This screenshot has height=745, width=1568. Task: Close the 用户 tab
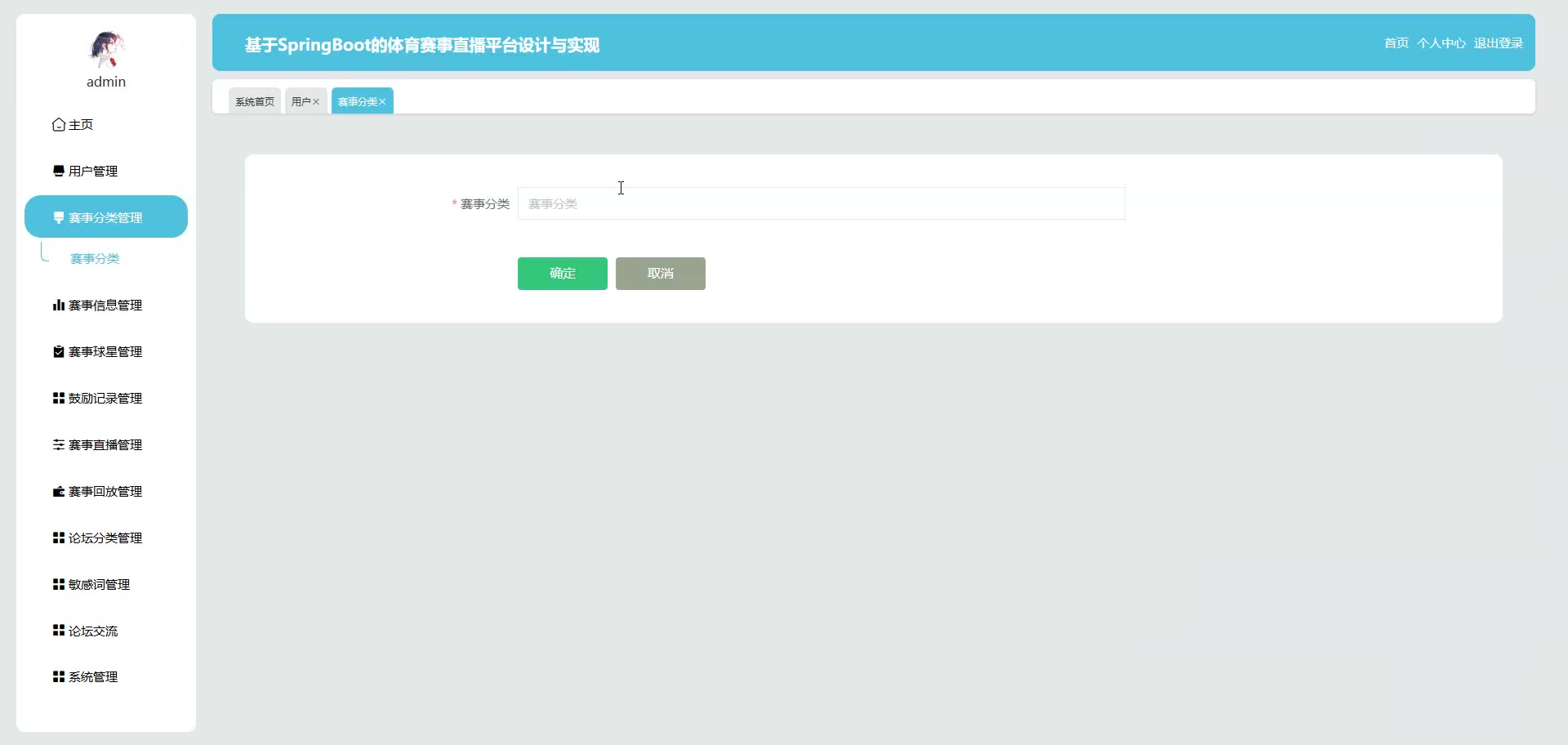pos(316,102)
